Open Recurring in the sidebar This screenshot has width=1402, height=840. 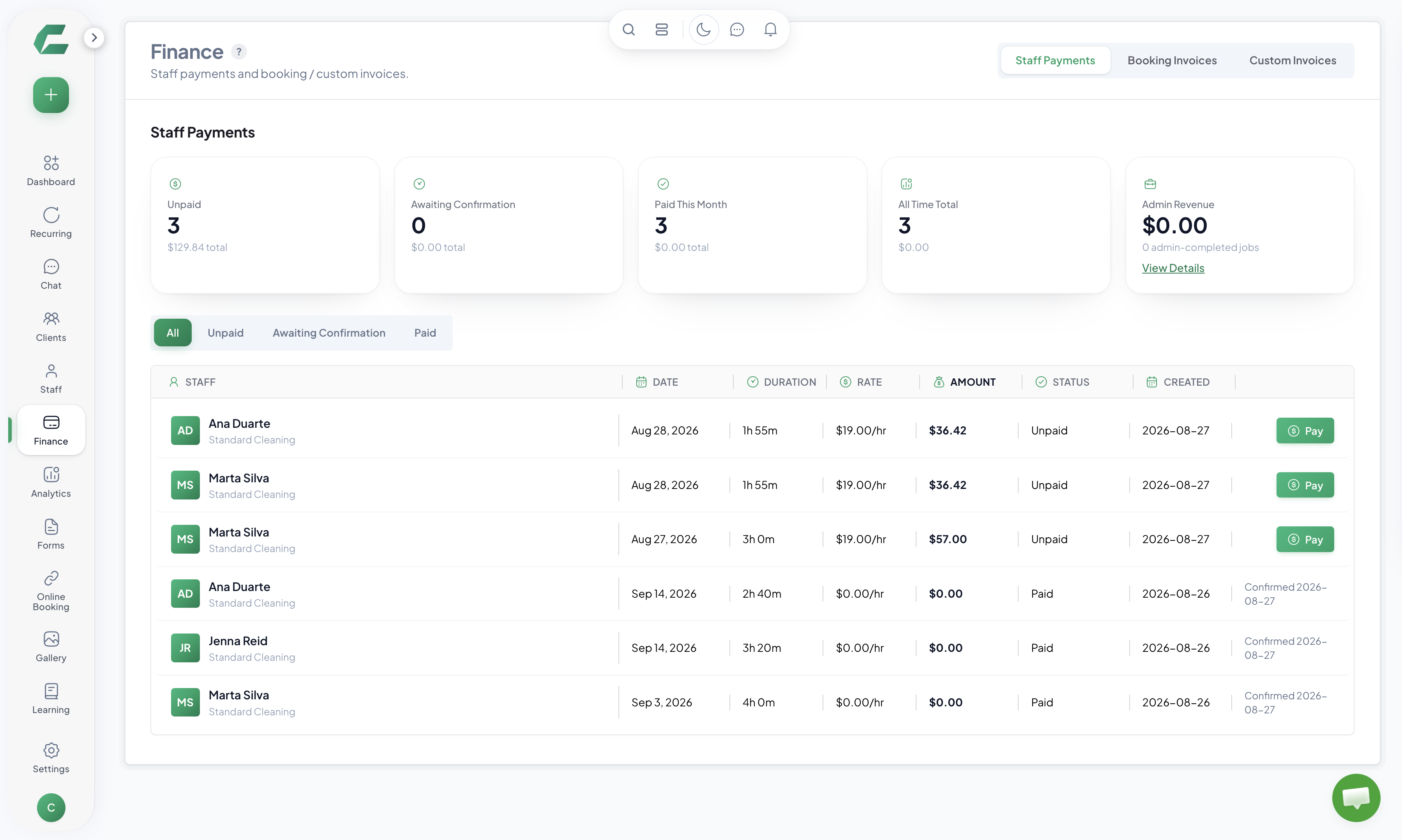tap(51, 222)
